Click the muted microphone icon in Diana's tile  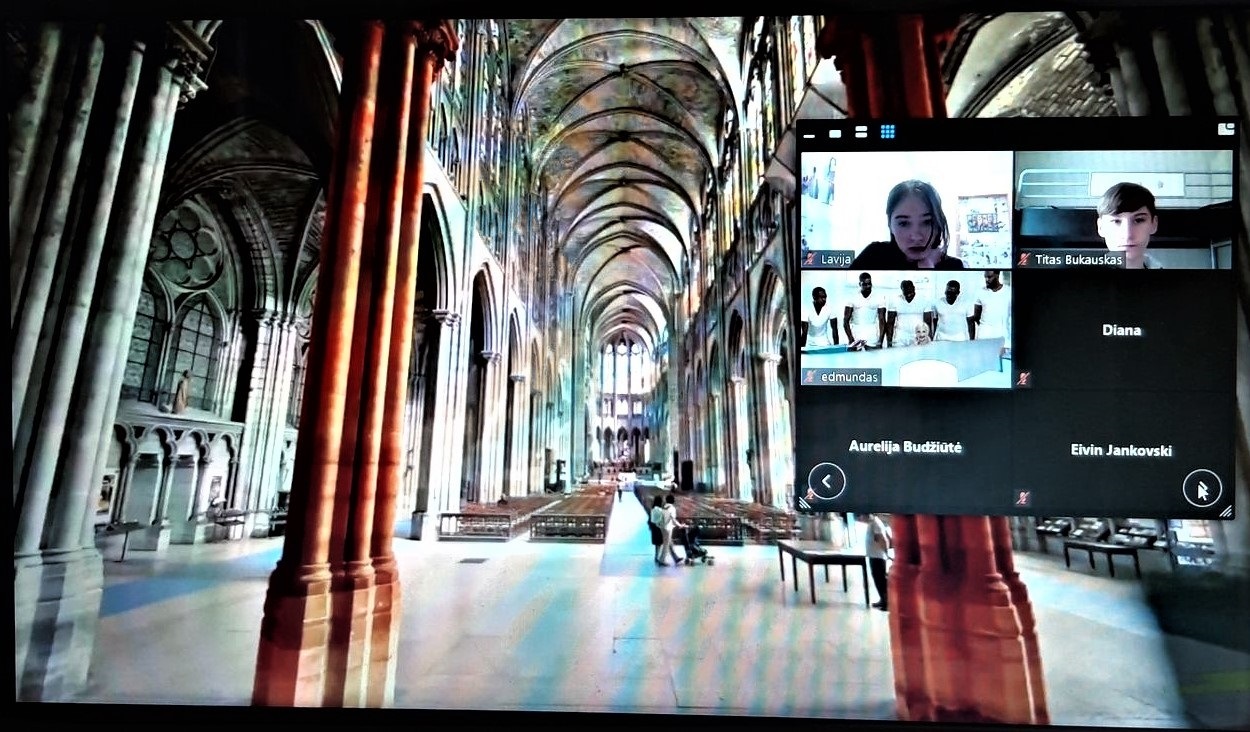click(1023, 378)
